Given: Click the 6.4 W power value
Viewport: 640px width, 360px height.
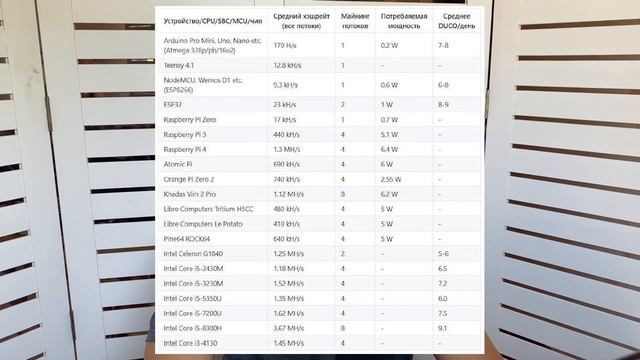Looking at the screenshot, I should point(389,149).
